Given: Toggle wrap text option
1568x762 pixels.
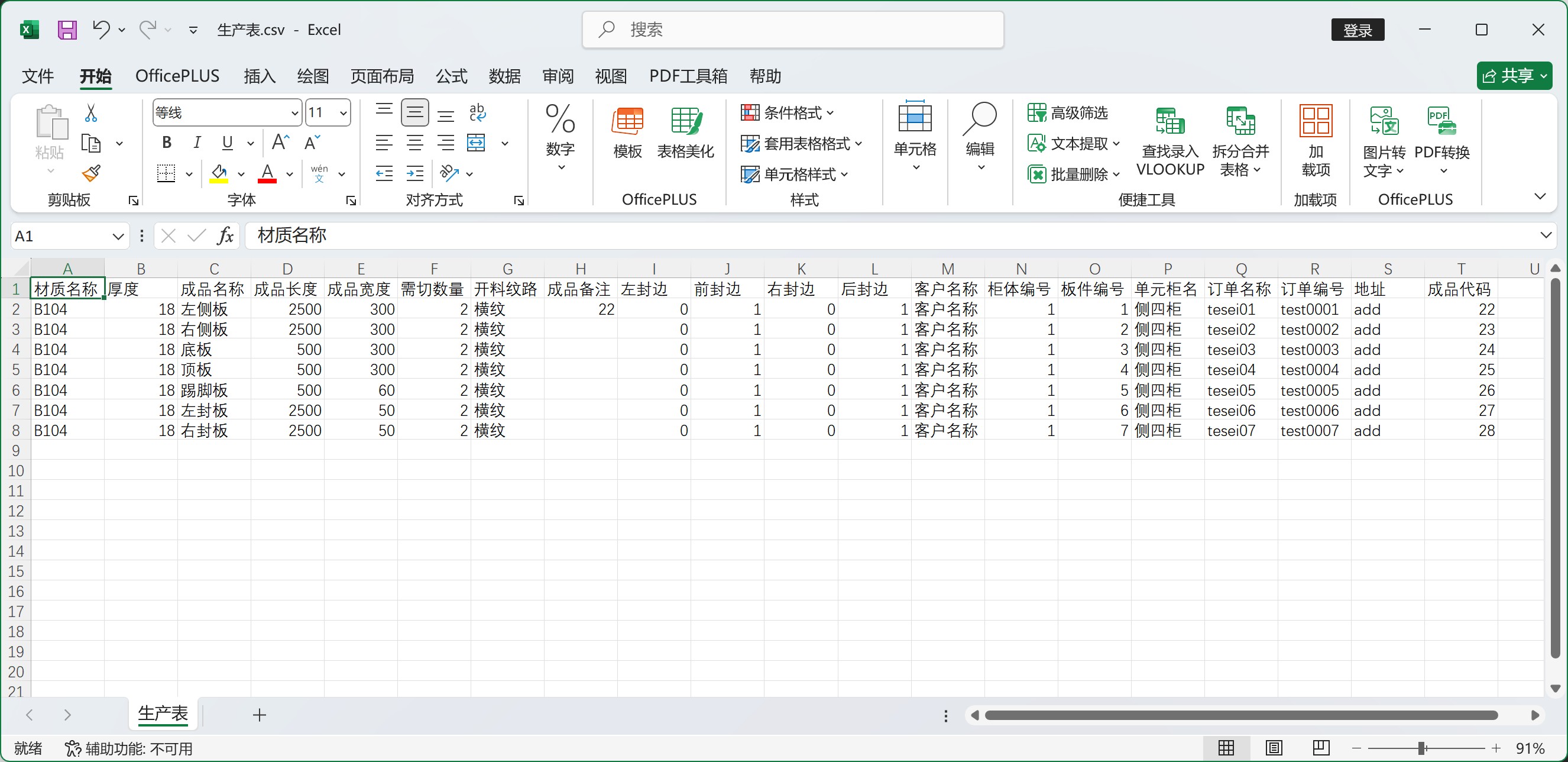Looking at the screenshot, I should [477, 112].
